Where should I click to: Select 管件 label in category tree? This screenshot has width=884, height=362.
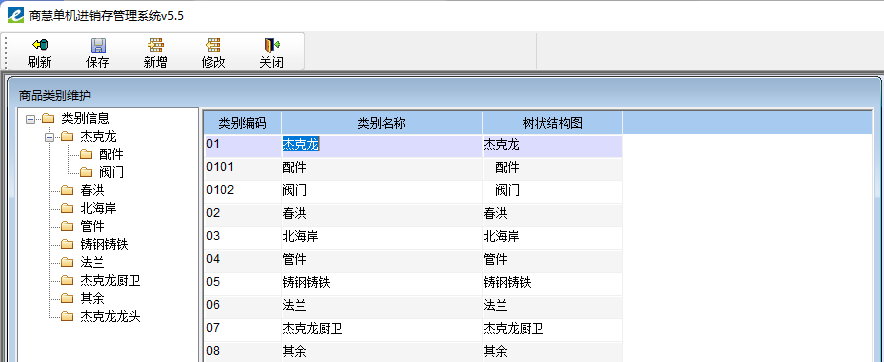92,226
